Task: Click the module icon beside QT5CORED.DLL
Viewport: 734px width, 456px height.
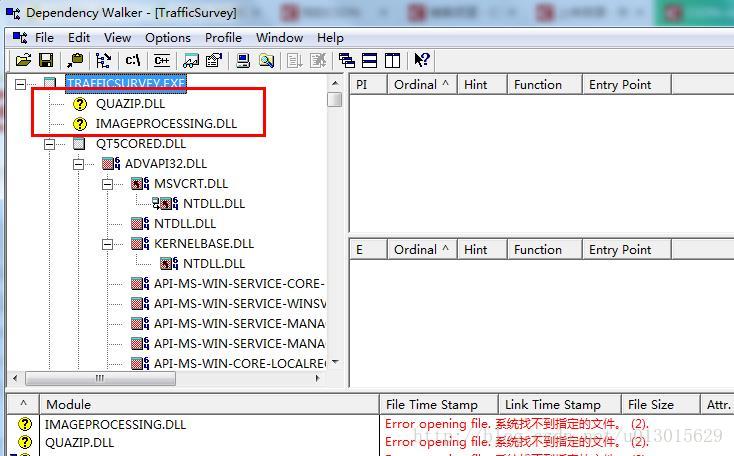Action: click(x=79, y=144)
